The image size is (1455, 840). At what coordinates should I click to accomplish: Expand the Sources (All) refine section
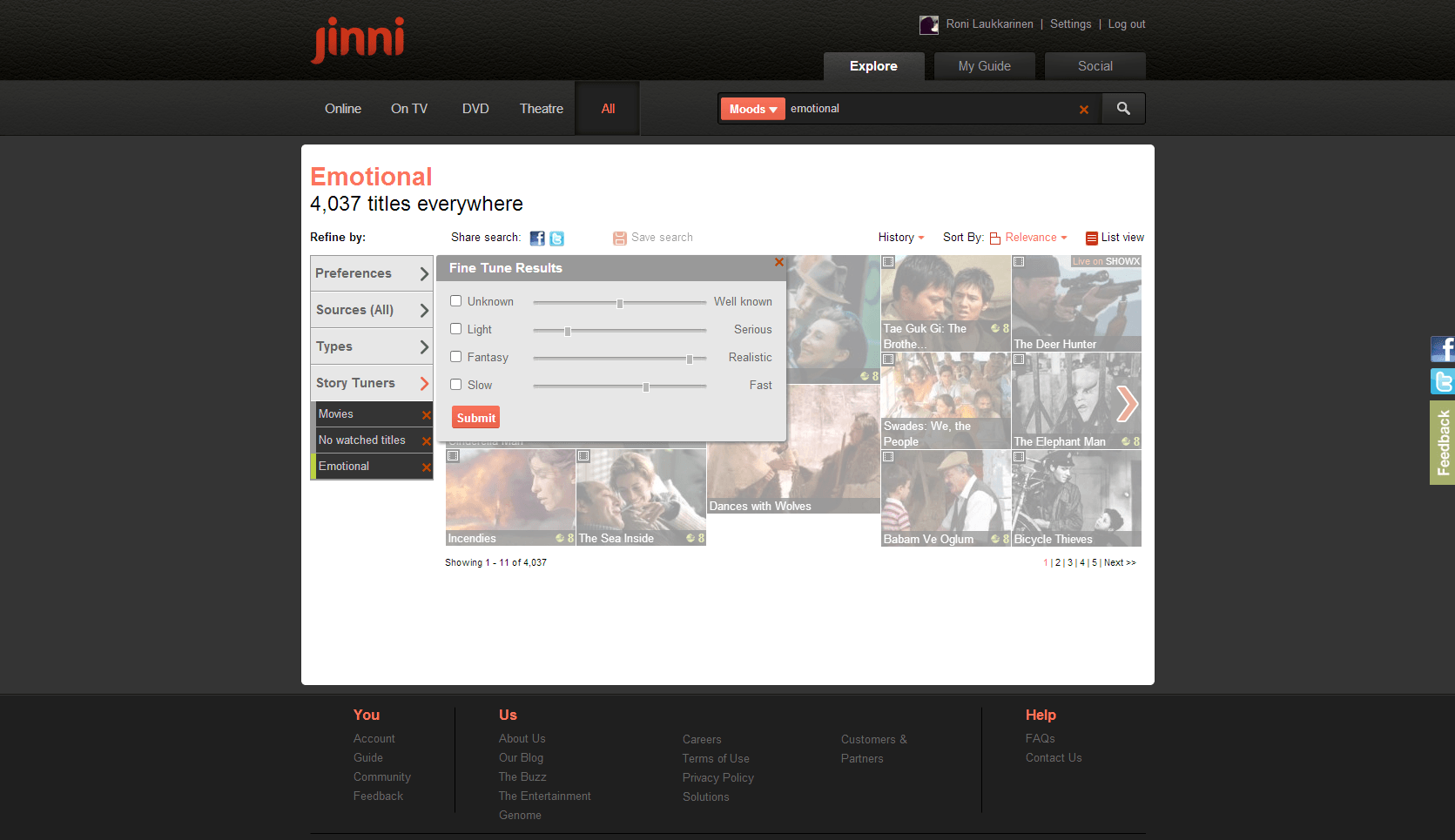372,310
